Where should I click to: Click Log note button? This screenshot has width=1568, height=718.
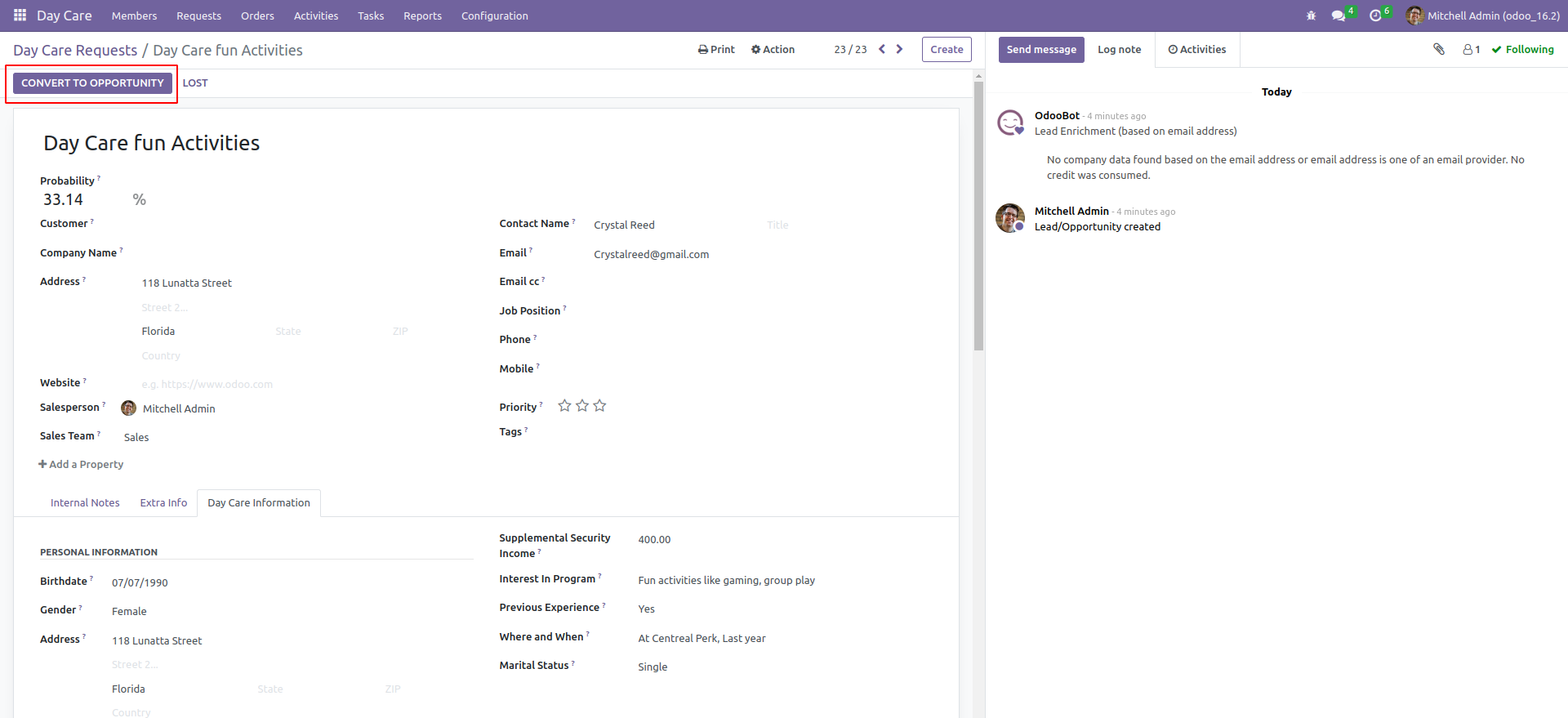(1119, 49)
